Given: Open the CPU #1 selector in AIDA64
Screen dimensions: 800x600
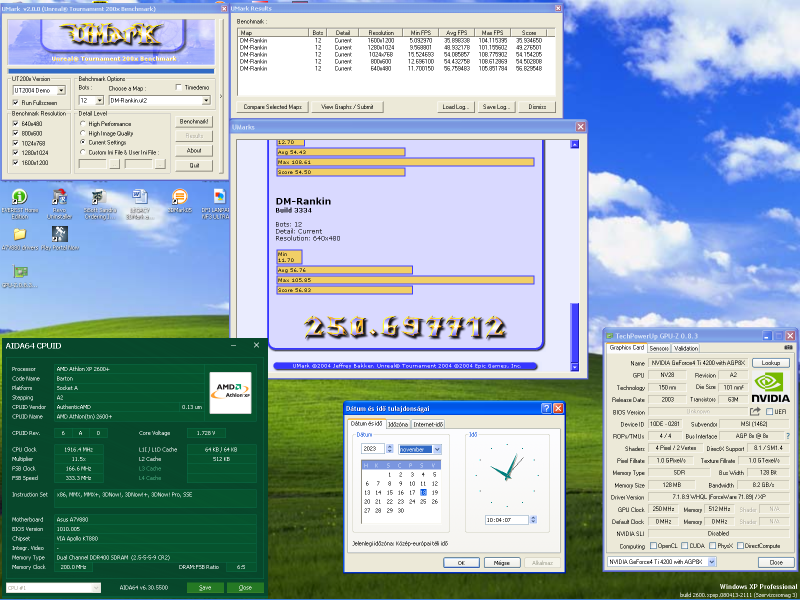Looking at the screenshot, I should point(53,588).
